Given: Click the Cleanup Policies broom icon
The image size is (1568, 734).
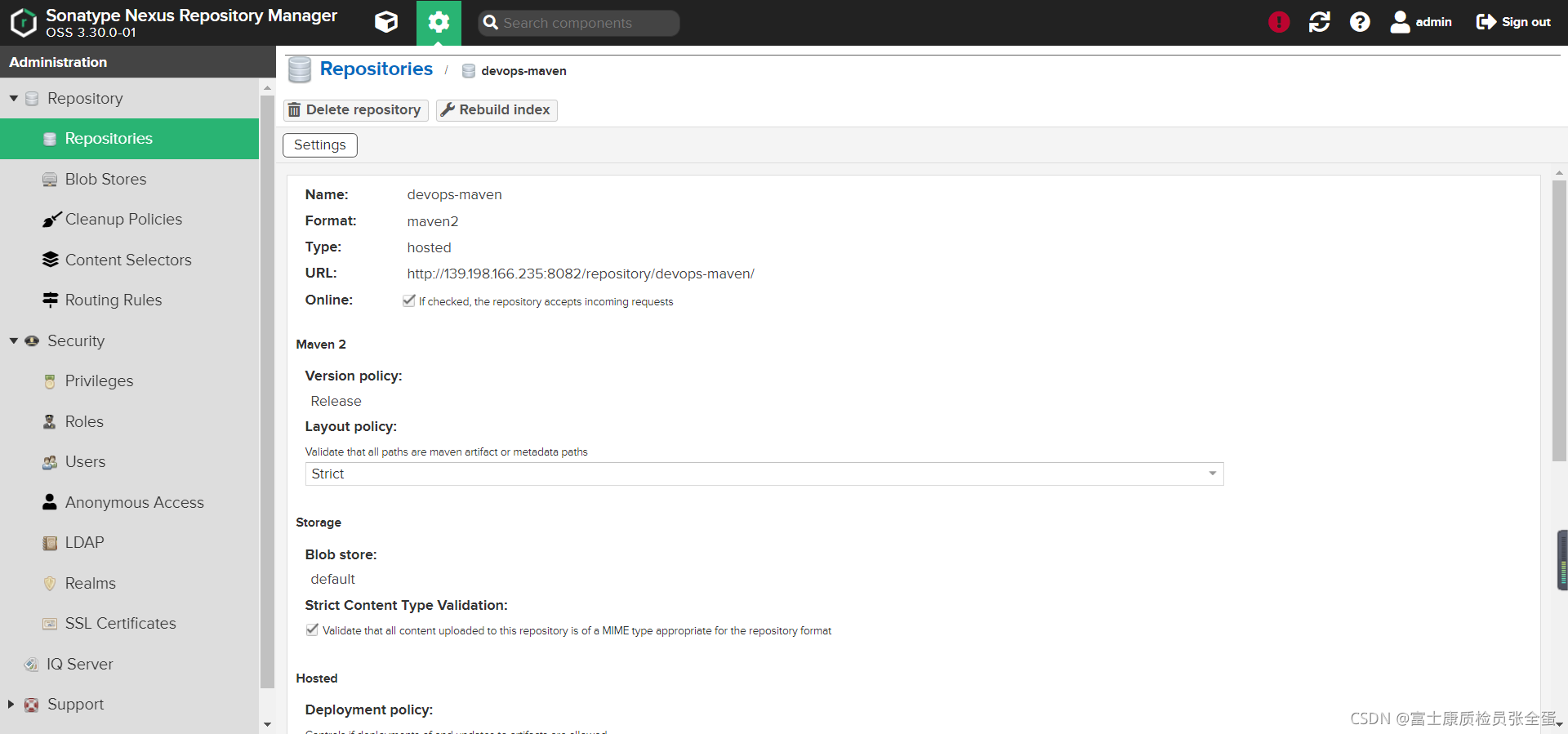Looking at the screenshot, I should click(51, 220).
